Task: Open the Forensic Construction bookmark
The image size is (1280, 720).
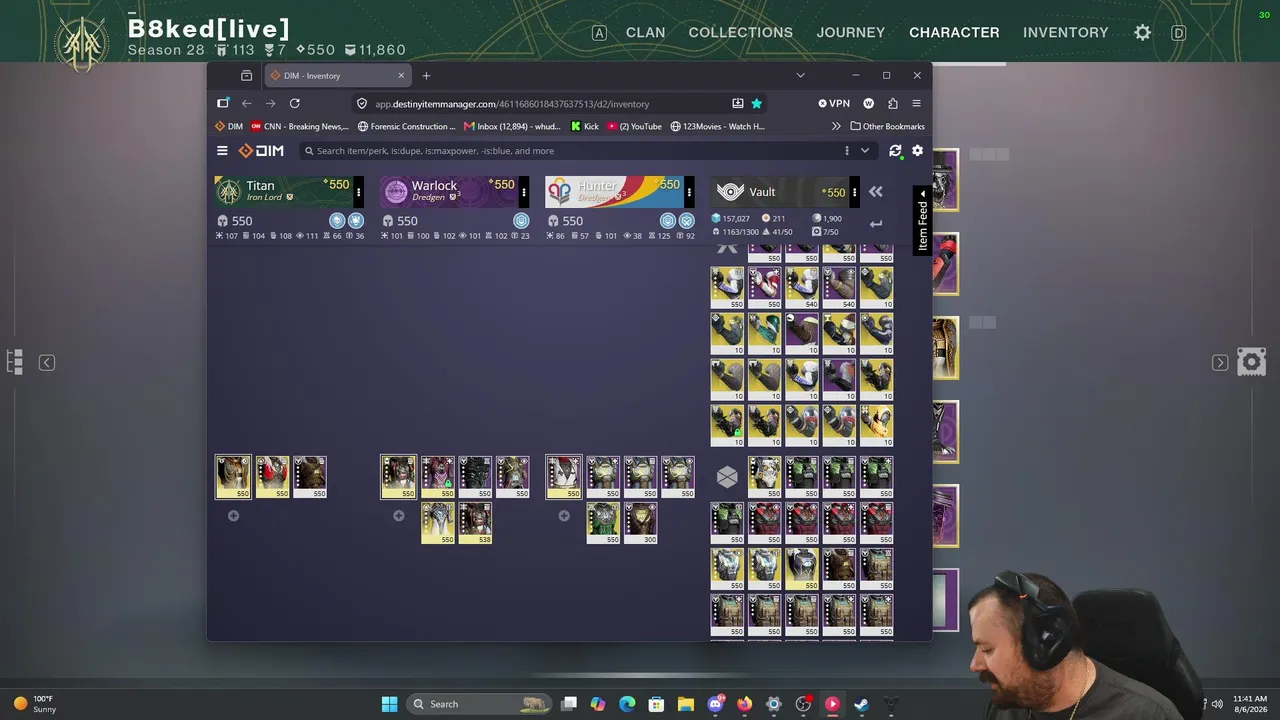Action: click(x=406, y=127)
